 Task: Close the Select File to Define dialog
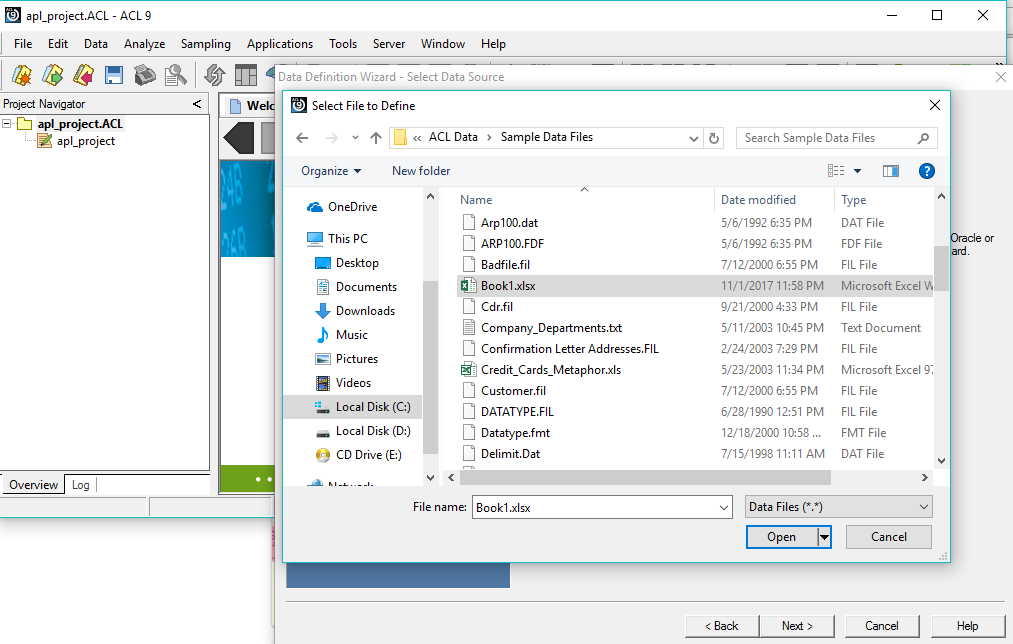(935, 105)
